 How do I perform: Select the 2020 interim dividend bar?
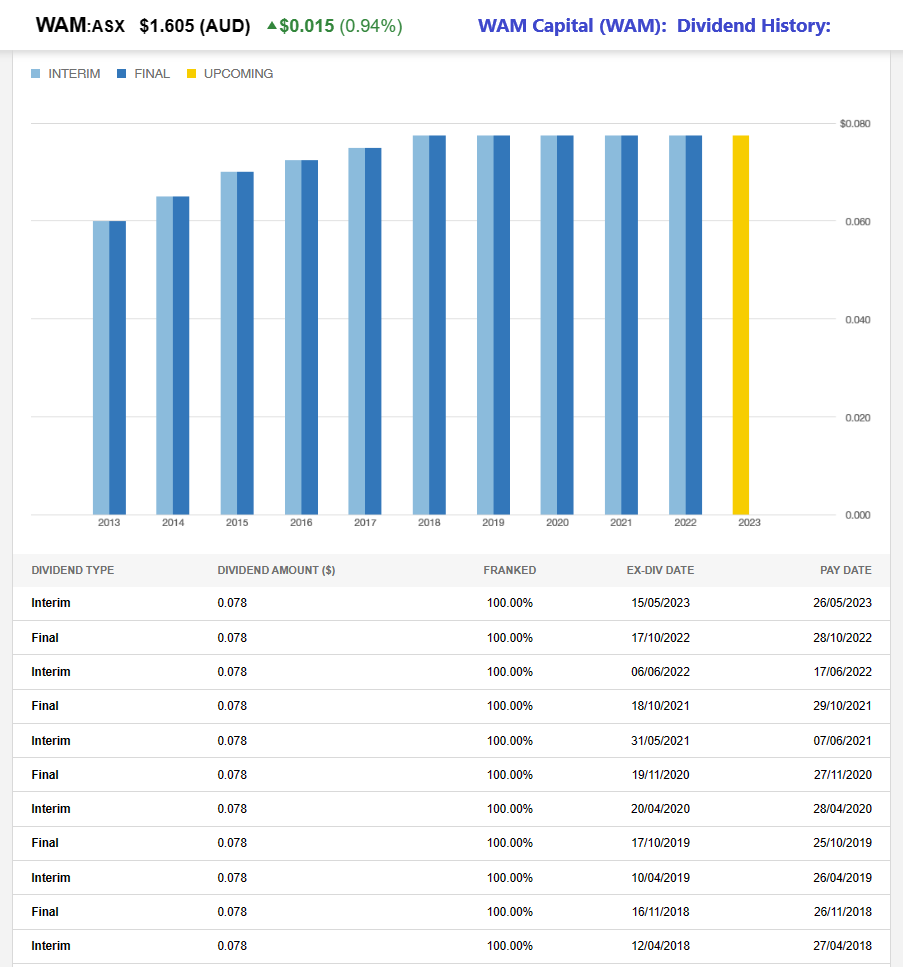click(x=549, y=325)
